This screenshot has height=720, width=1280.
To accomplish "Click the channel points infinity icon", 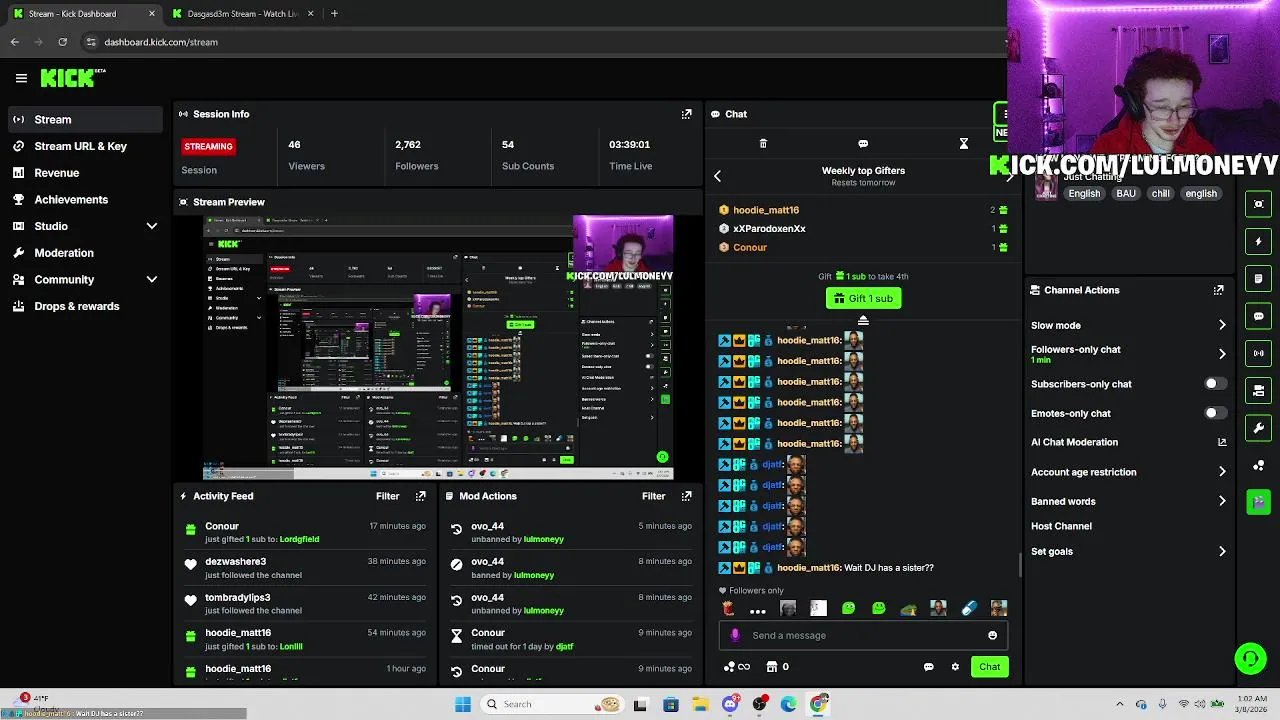I will pos(737,667).
